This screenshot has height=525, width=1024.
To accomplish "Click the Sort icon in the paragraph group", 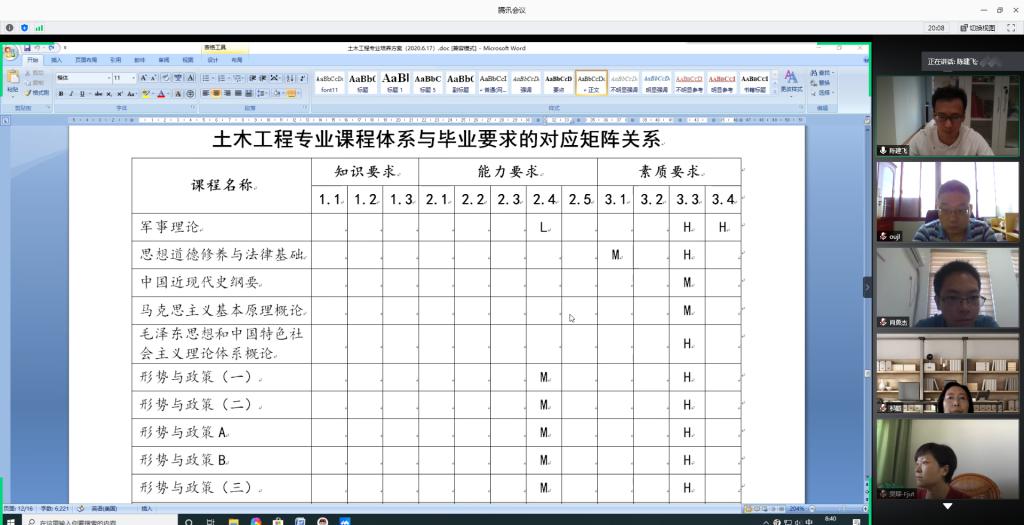I will point(290,77).
